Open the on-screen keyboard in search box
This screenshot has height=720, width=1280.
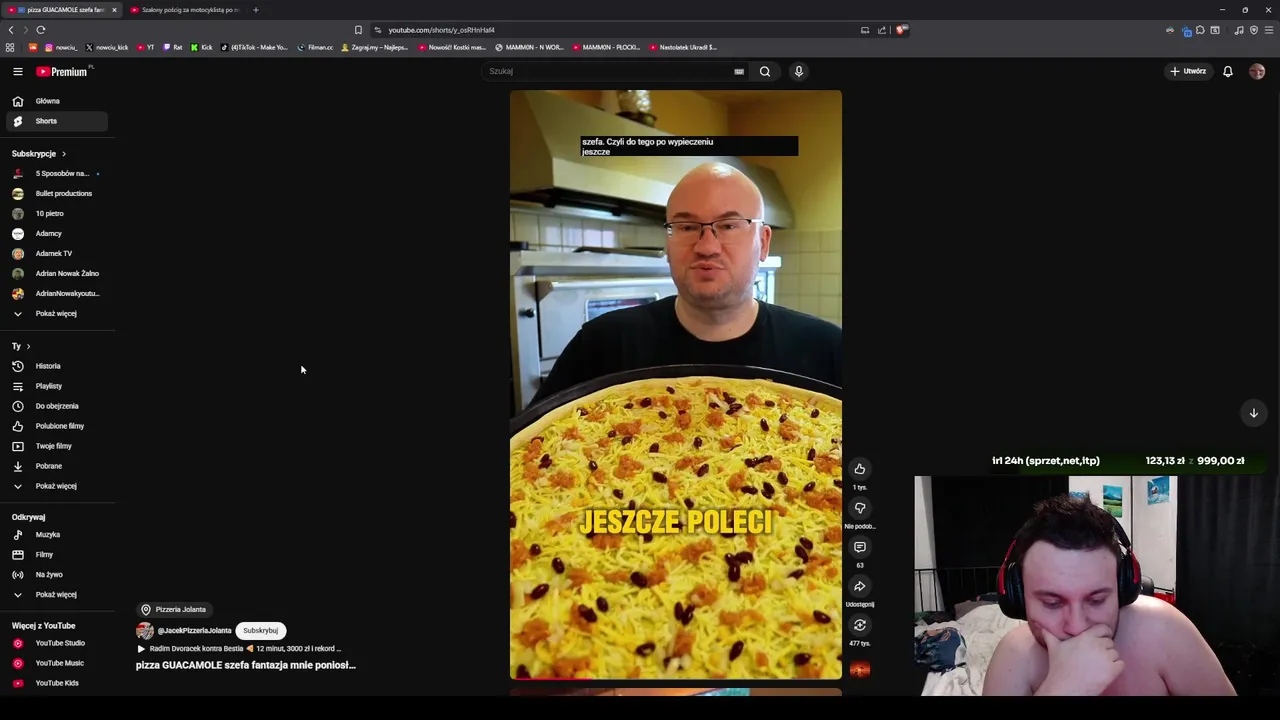[x=739, y=71]
